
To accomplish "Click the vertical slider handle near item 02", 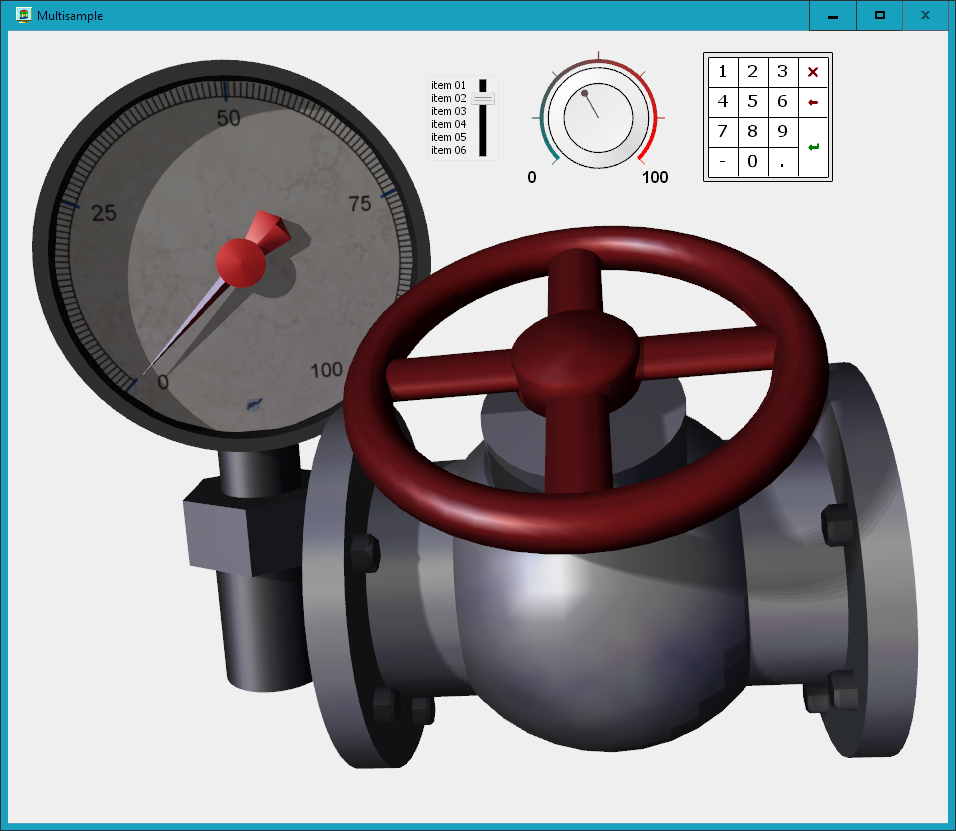I will (483, 99).
